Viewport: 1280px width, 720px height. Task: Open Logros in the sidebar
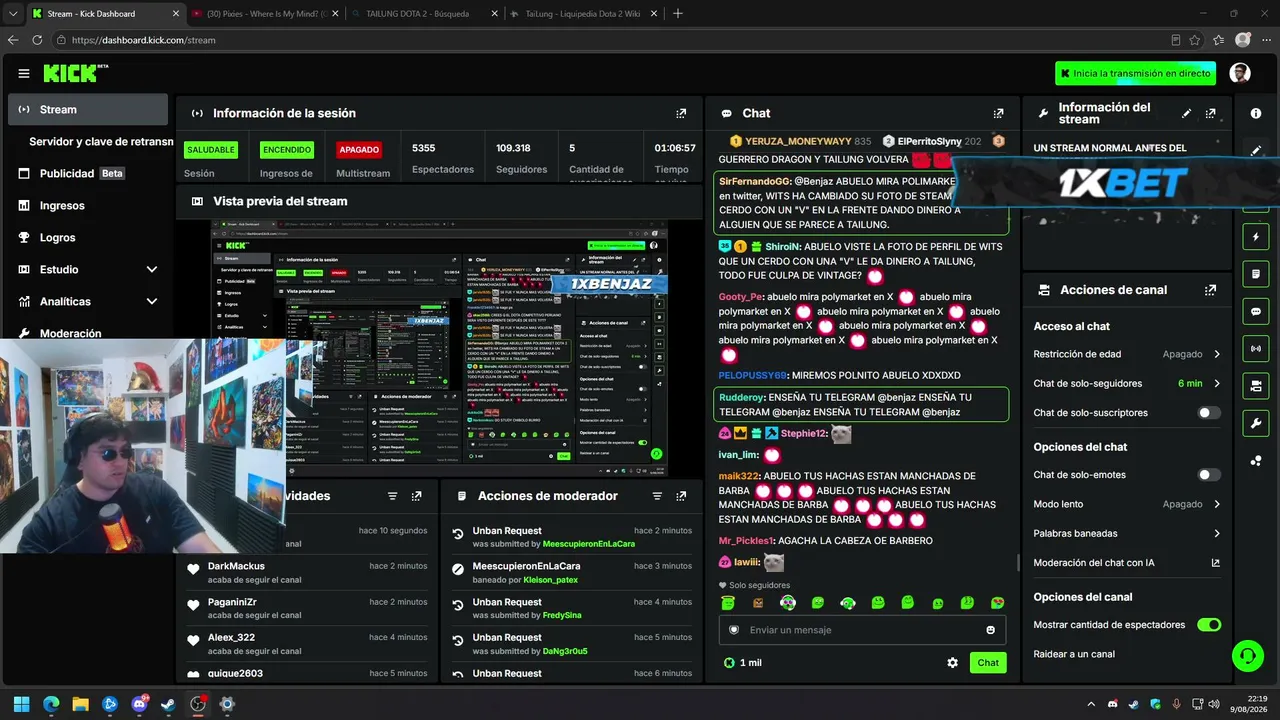[x=88, y=238]
